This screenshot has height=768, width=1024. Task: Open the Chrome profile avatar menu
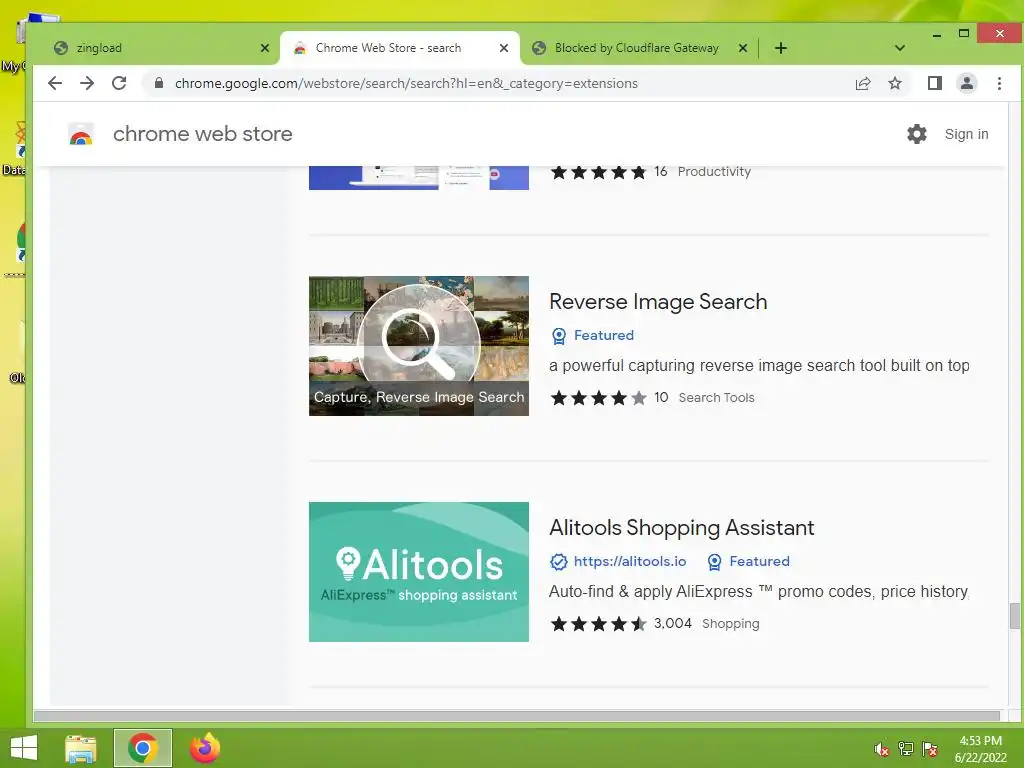[967, 83]
